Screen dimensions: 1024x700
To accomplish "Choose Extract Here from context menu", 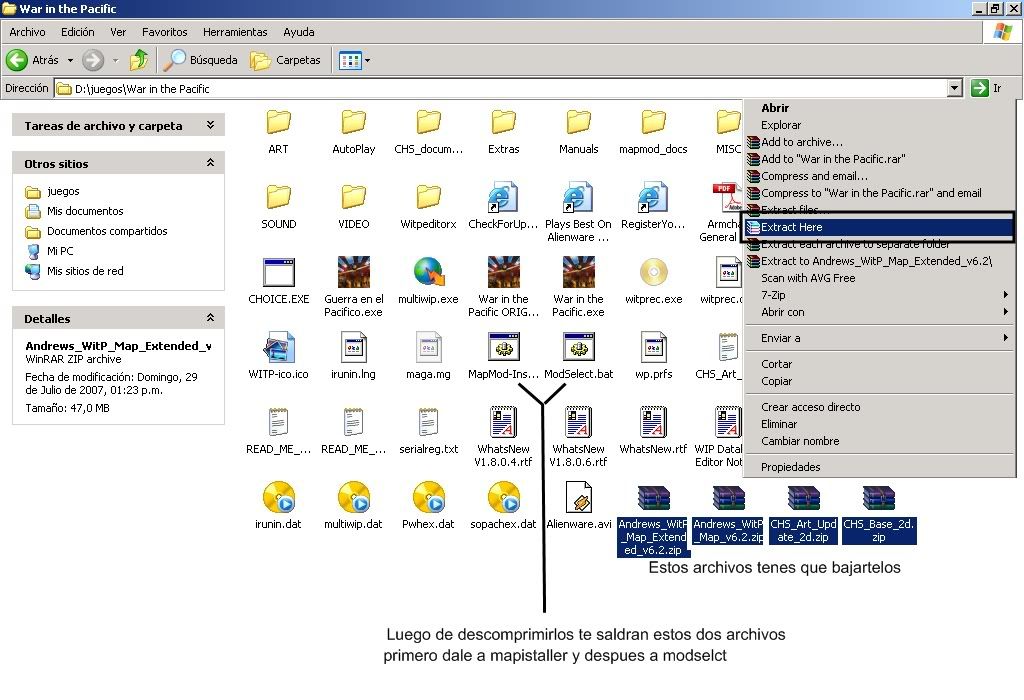I will (x=879, y=227).
